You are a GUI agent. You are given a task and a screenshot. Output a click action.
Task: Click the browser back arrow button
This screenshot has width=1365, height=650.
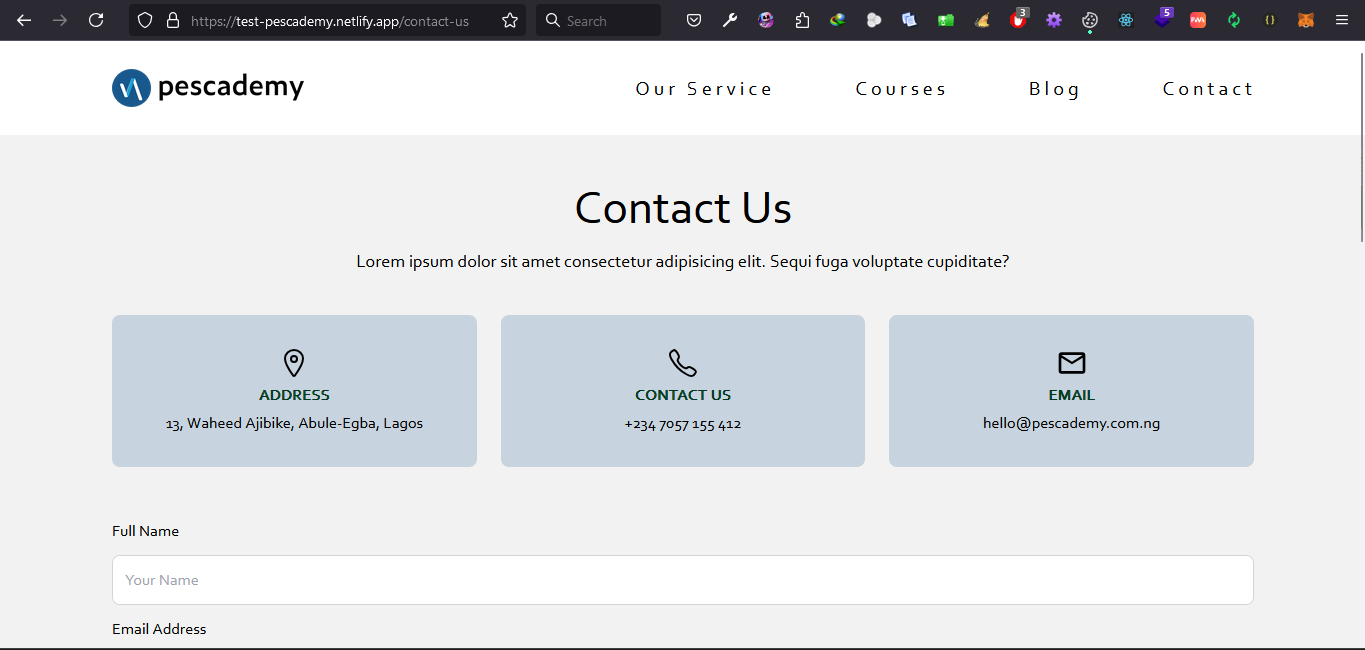tap(24, 20)
